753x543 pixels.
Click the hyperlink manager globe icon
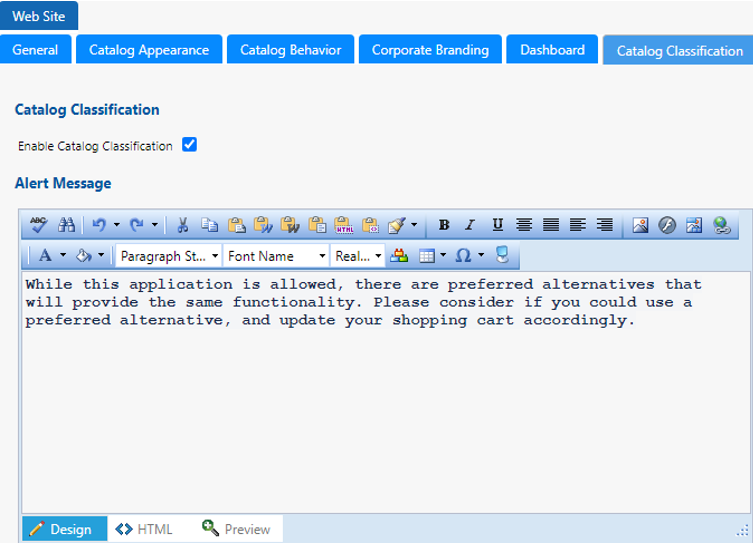[x=721, y=225]
